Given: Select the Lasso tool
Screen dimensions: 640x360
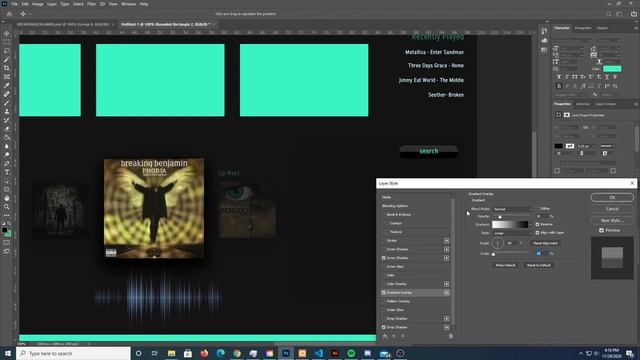Looking at the screenshot, I should point(7,51).
